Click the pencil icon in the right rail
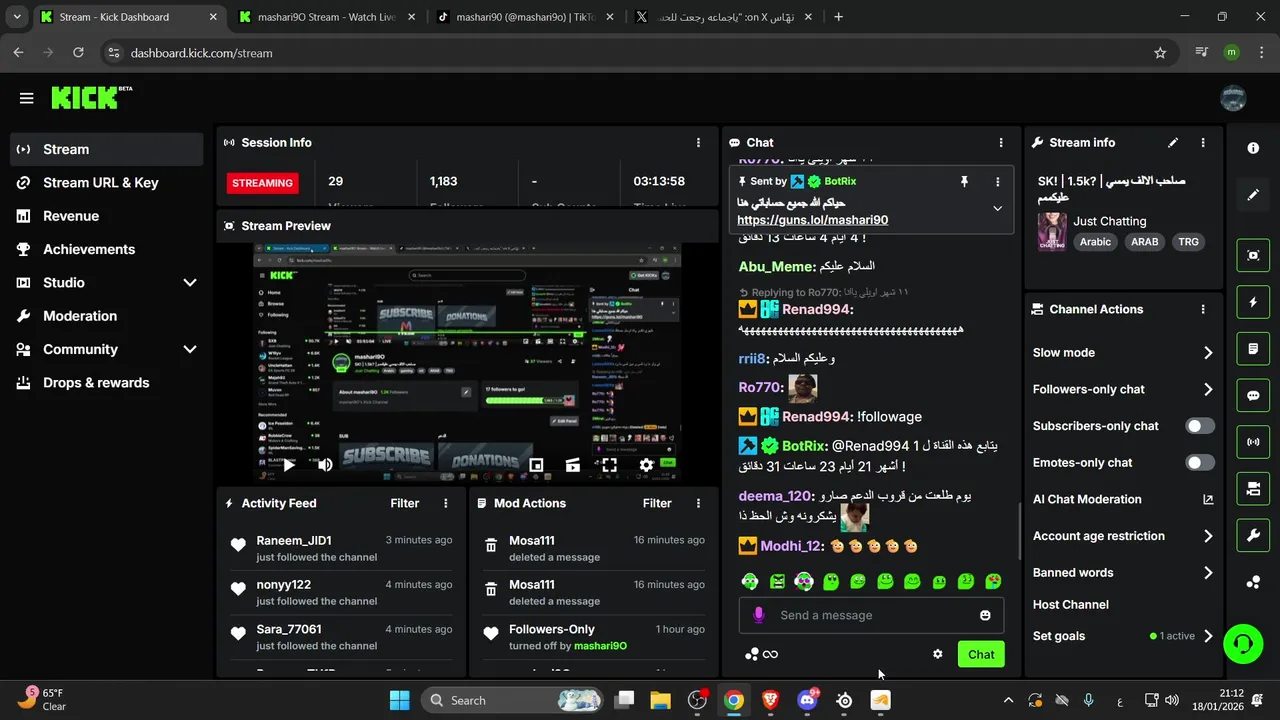Image resolution: width=1280 pixels, height=720 pixels. tap(1253, 195)
